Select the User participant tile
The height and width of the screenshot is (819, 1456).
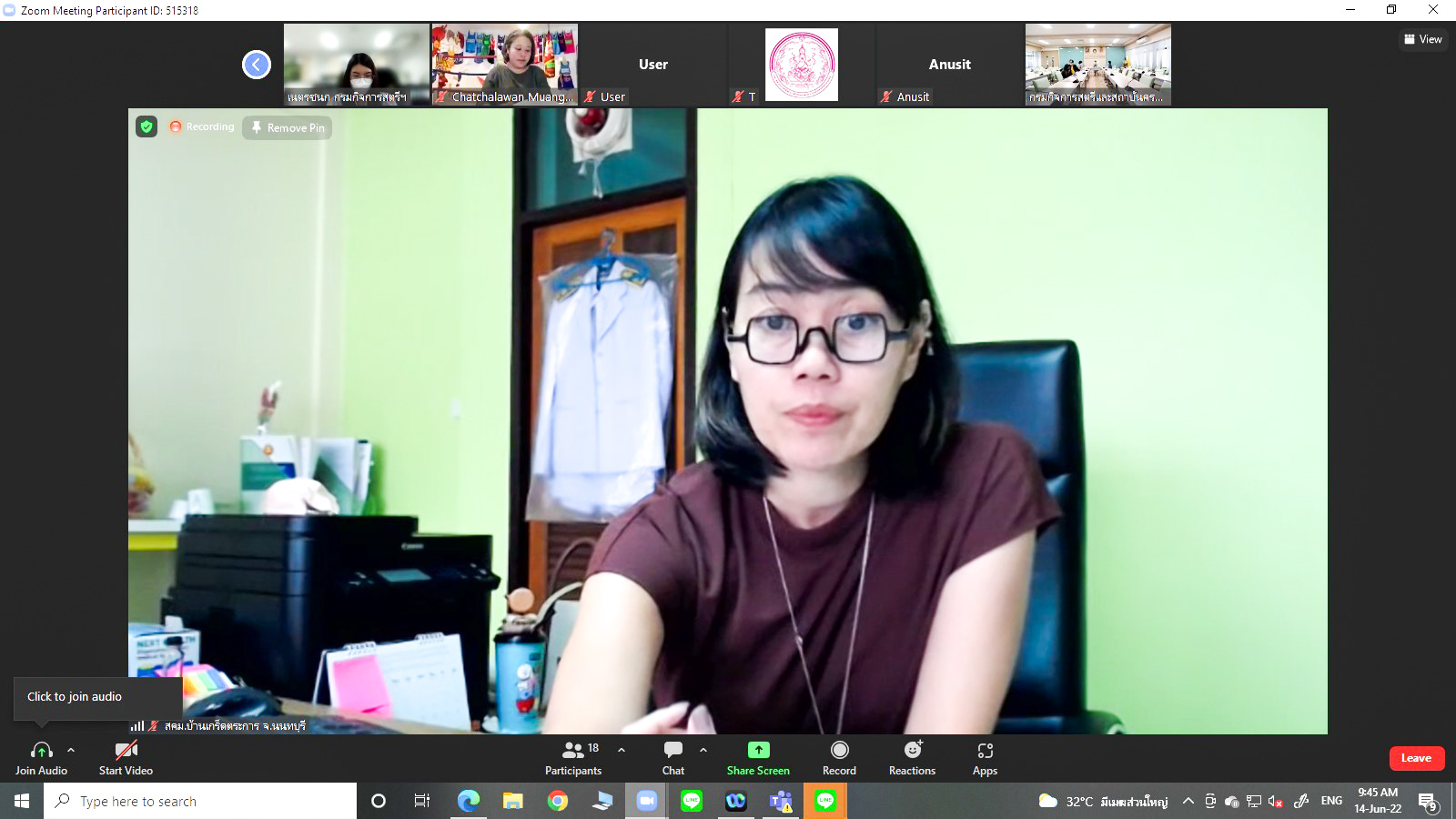(x=652, y=65)
